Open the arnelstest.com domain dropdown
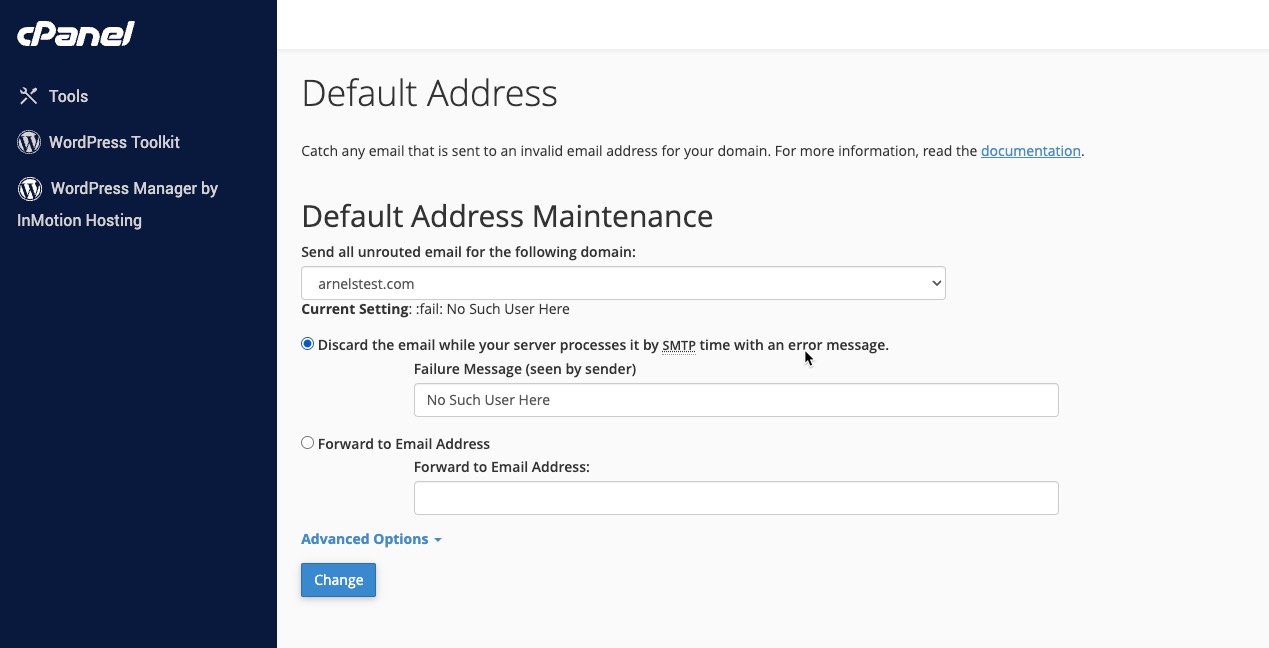This screenshot has width=1269, height=648. 622,283
